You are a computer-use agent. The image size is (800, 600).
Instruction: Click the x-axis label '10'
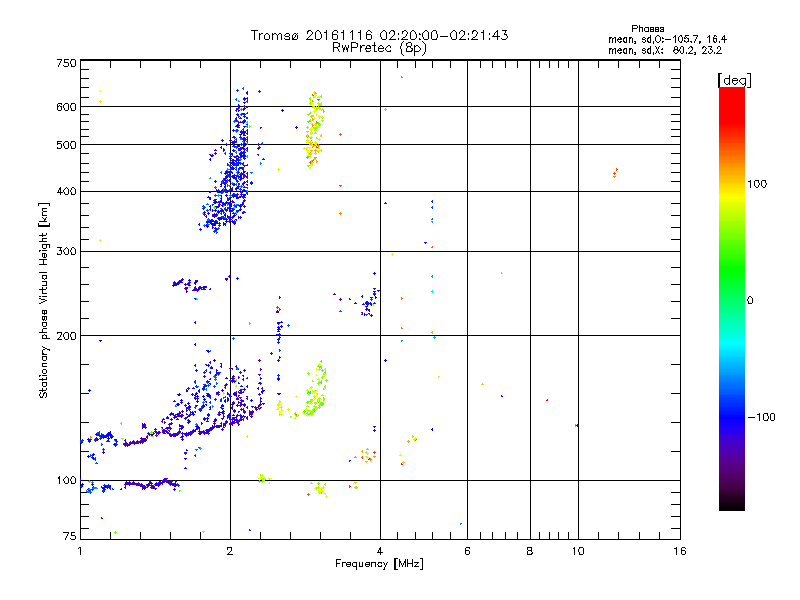click(578, 551)
